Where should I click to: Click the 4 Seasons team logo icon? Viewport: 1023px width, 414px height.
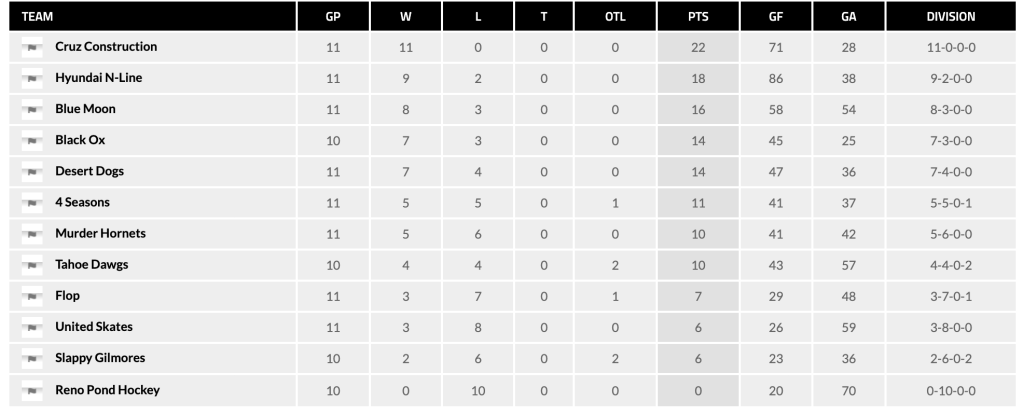pyautogui.click(x=32, y=202)
